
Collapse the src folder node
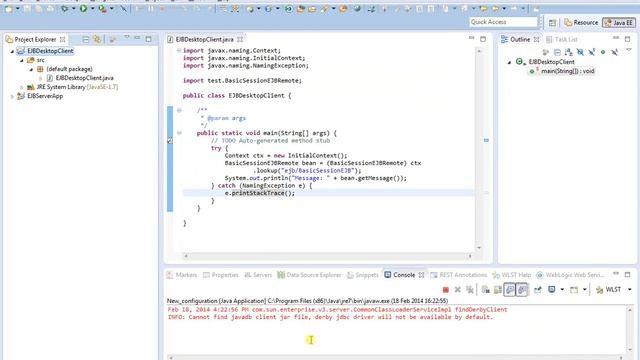(x=22, y=60)
